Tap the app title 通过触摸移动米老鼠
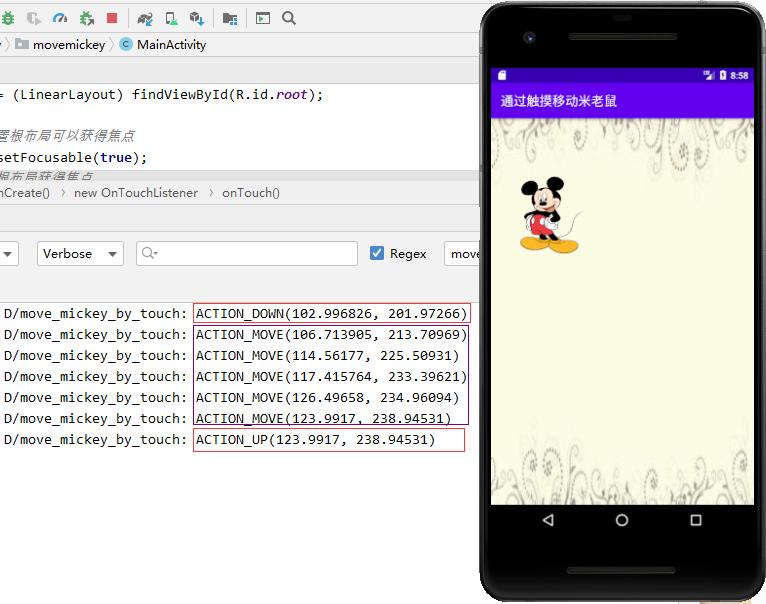This screenshot has height=604, width=766. [558, 101]
